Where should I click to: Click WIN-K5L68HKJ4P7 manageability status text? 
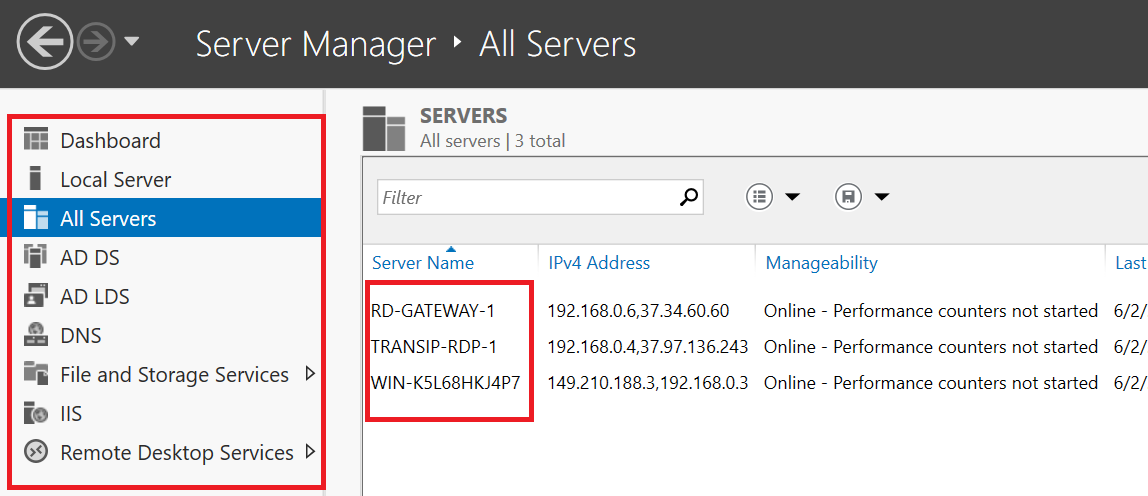[x=931, y=382]
